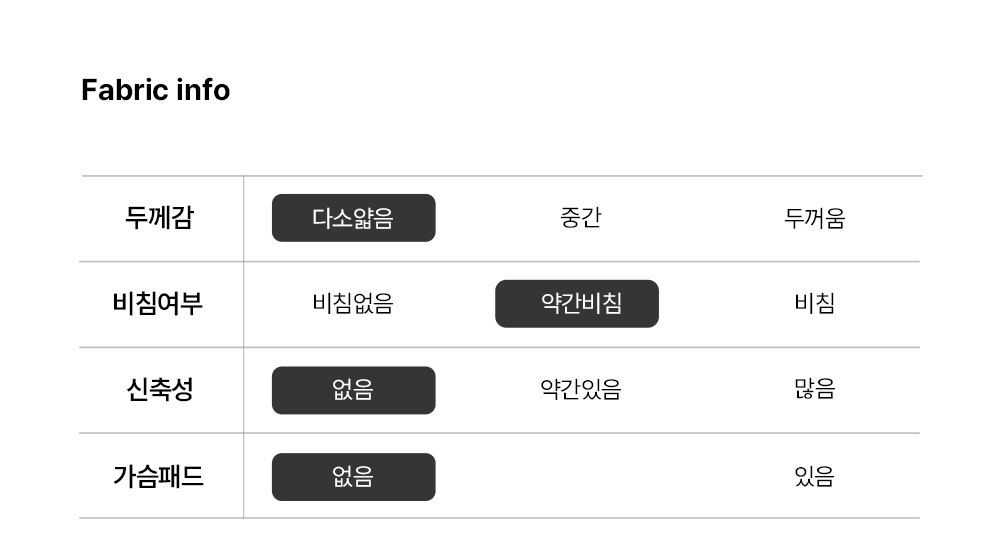Click the empty middle cell of 가슴패드 row
The height and width of the screenshot is (551, 1000).
pyautogui.click(x=581, y=477)
